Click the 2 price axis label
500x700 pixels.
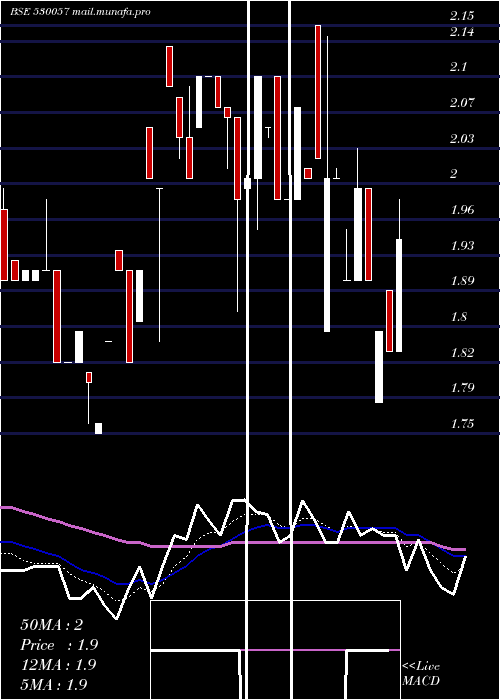pos(454,174)
